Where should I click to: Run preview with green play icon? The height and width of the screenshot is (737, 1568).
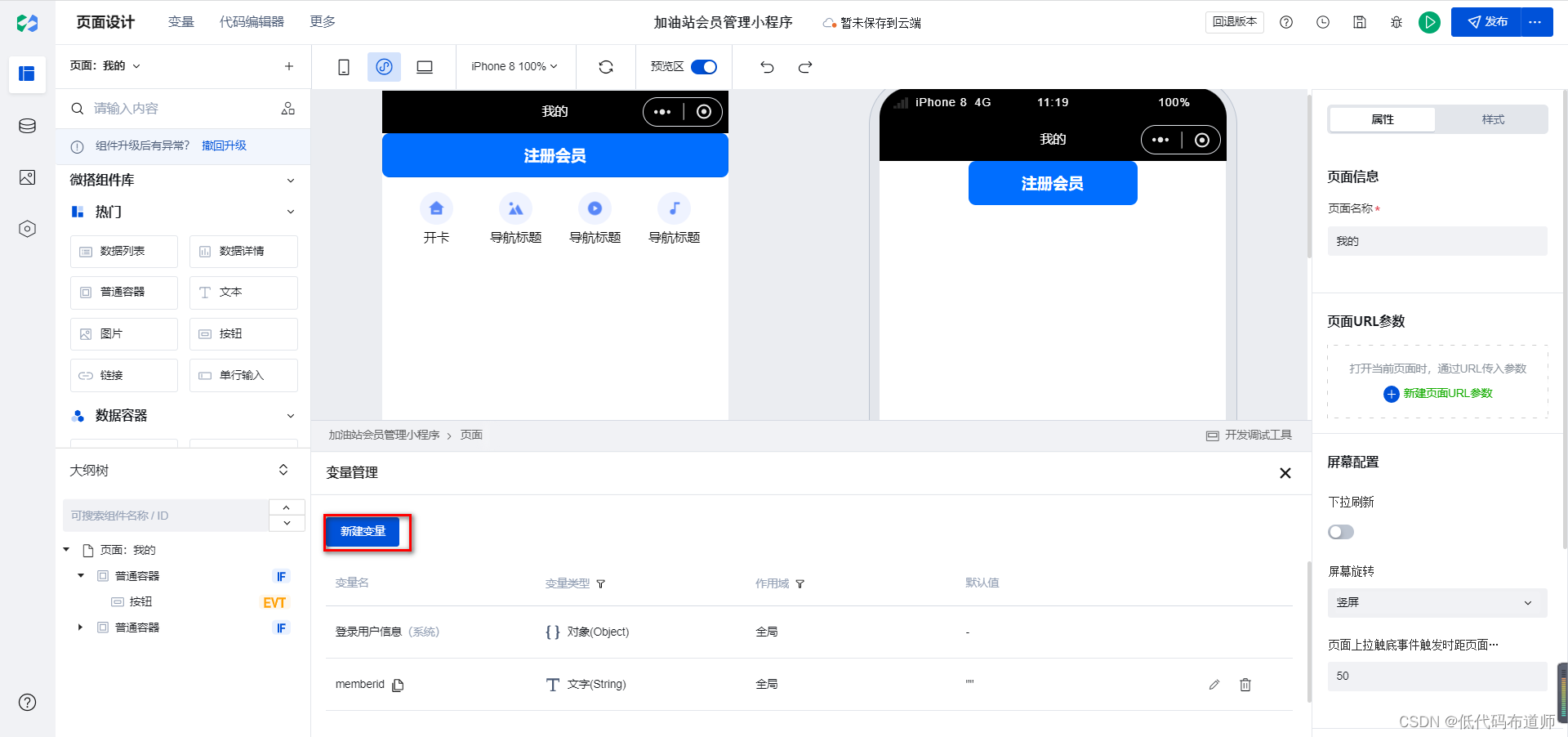point(1429,22)
